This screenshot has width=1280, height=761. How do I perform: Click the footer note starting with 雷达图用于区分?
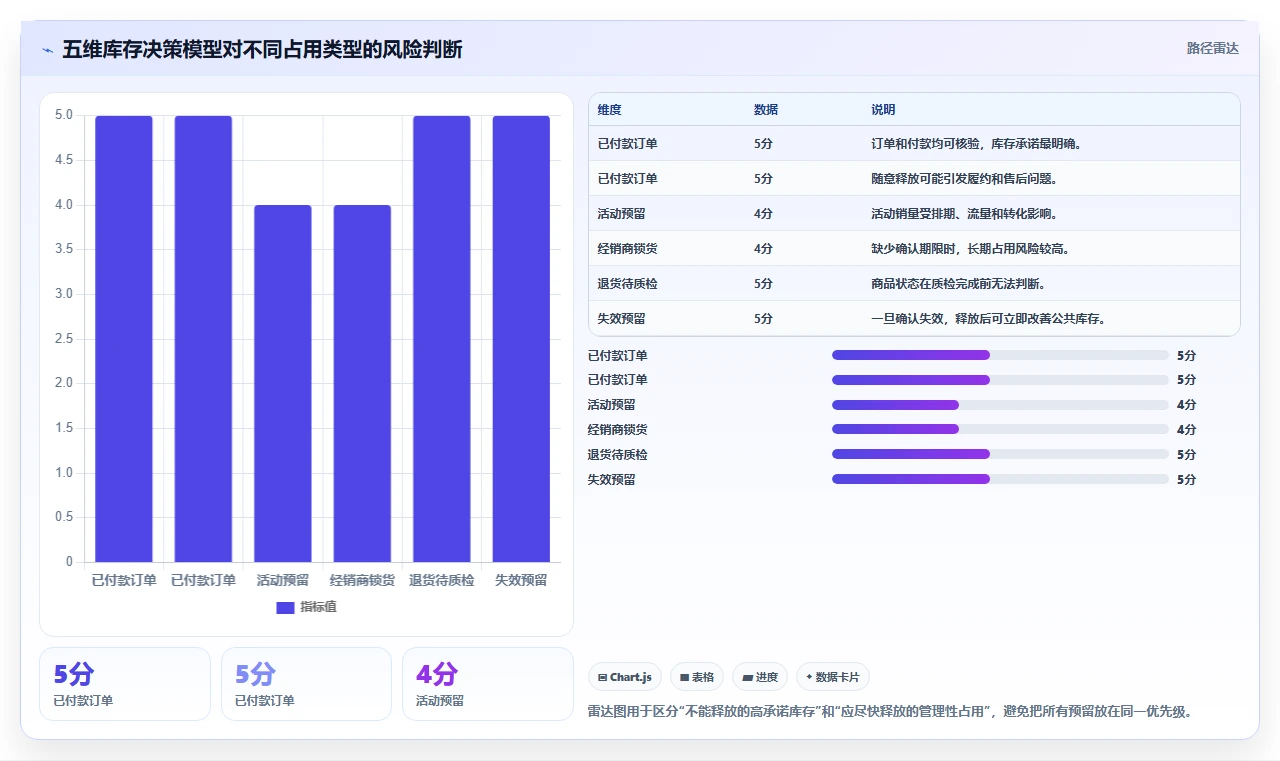[891, 712]
